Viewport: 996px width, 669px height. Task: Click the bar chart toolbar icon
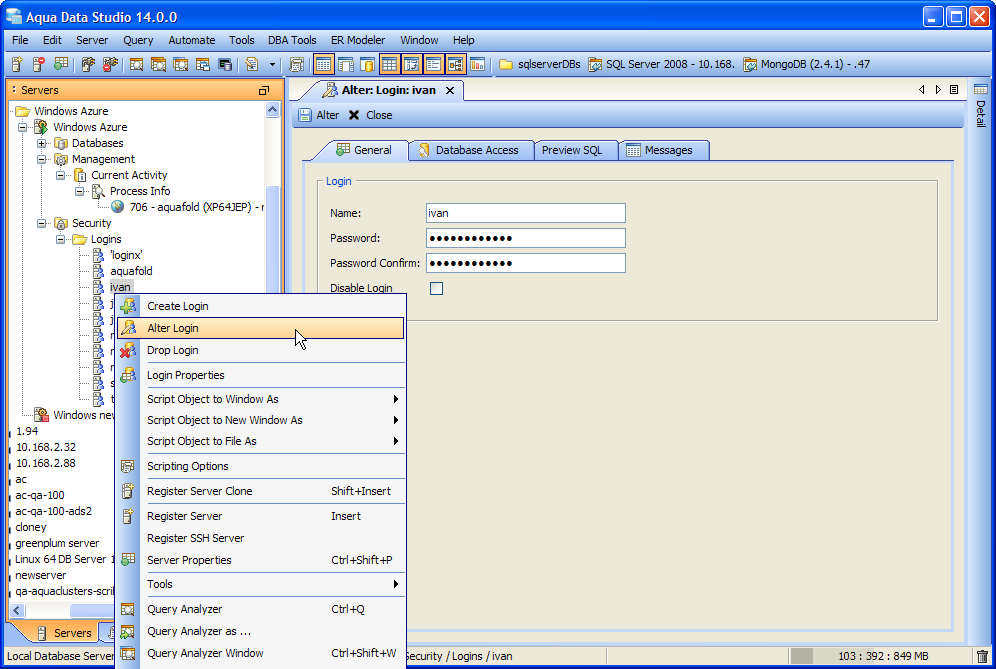[x=478, y=64]
